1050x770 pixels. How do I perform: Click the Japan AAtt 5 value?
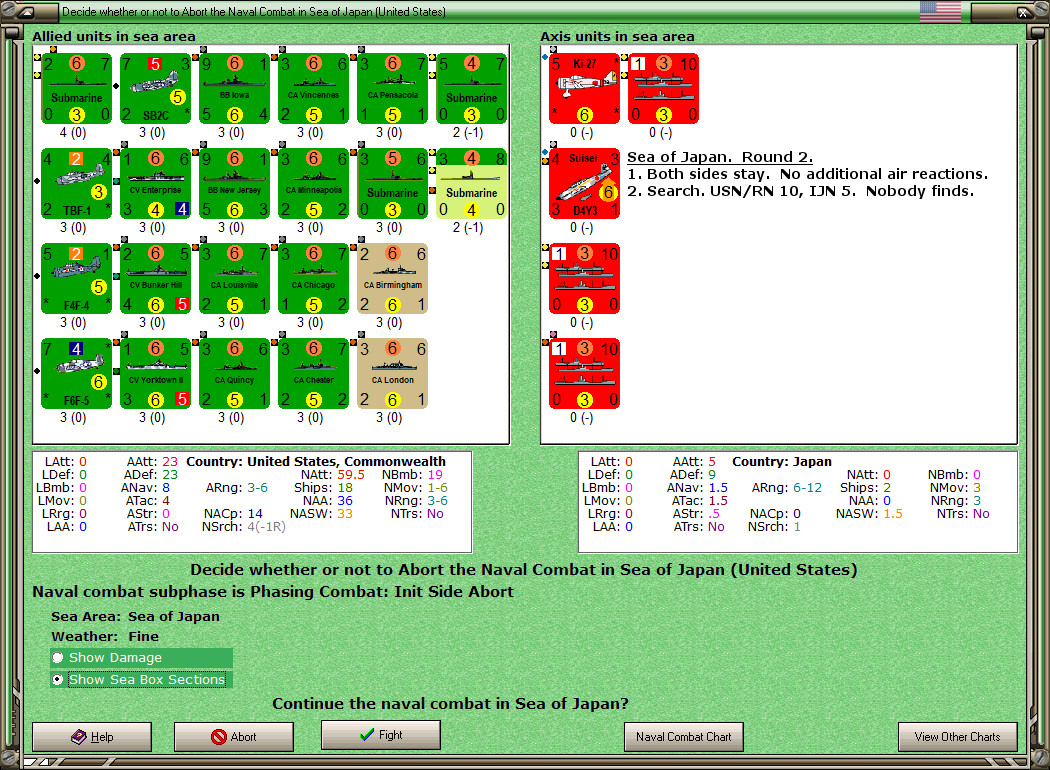[x=712, y=461]
